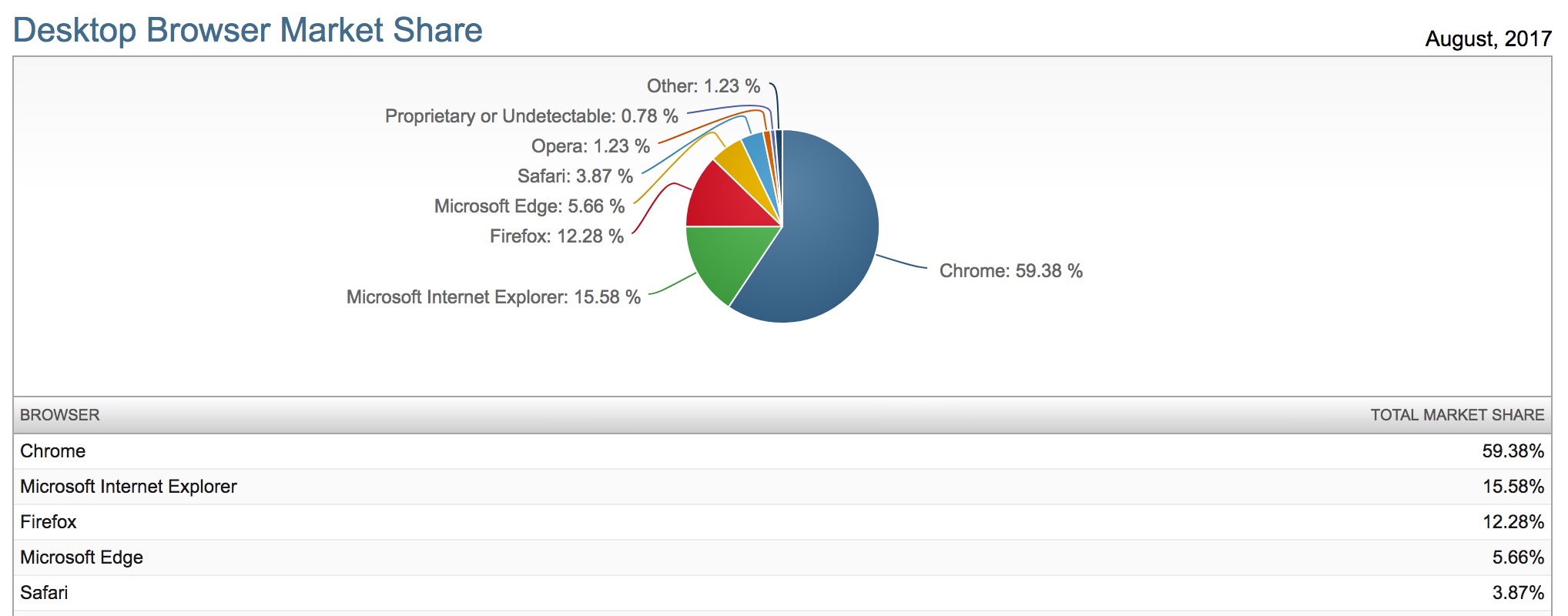Sort by the TOTAL MARKET SHARE header
Viewport: 1568px width, 616px height.
(1456, 415)
